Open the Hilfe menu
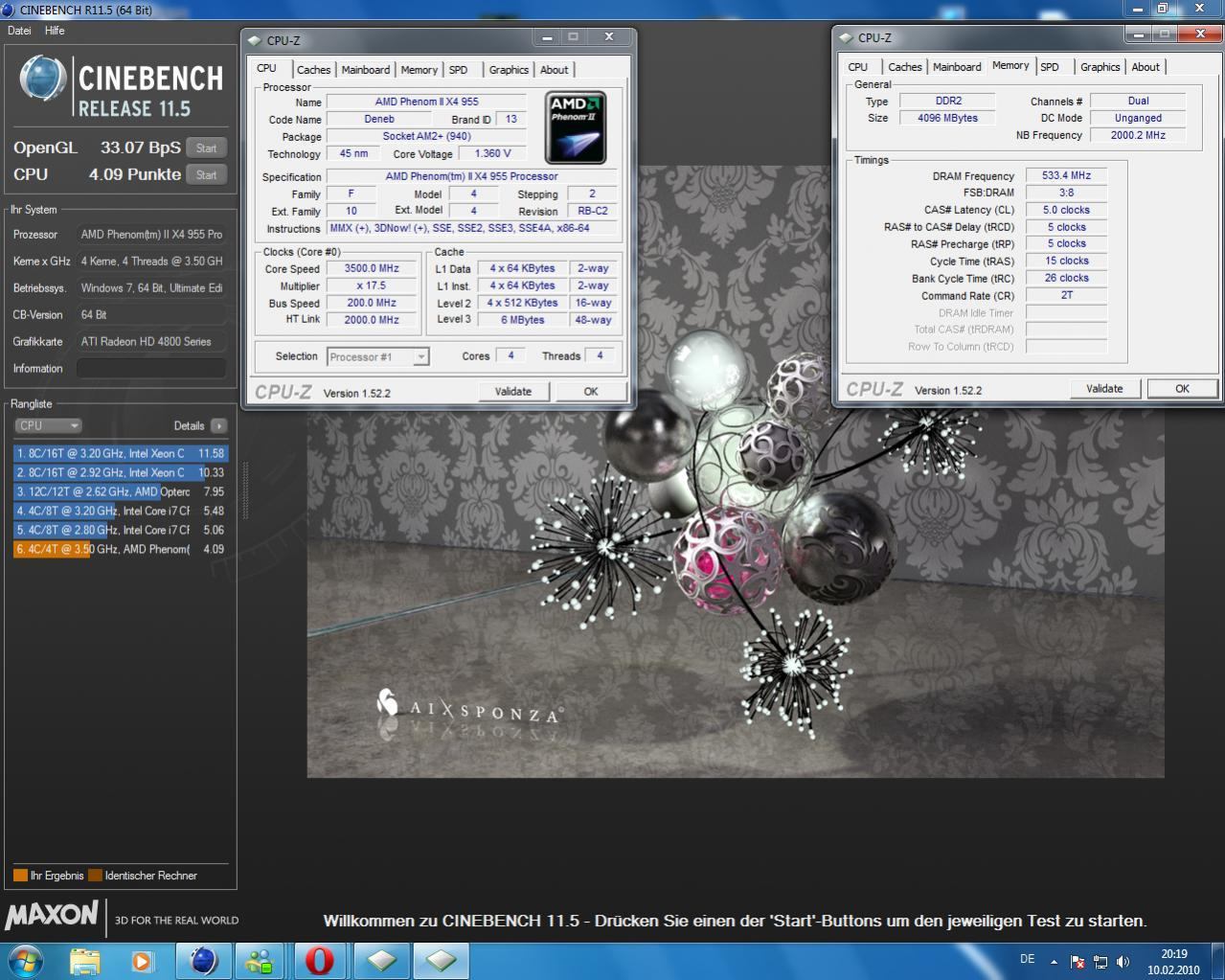 click(x=55, y=31)
